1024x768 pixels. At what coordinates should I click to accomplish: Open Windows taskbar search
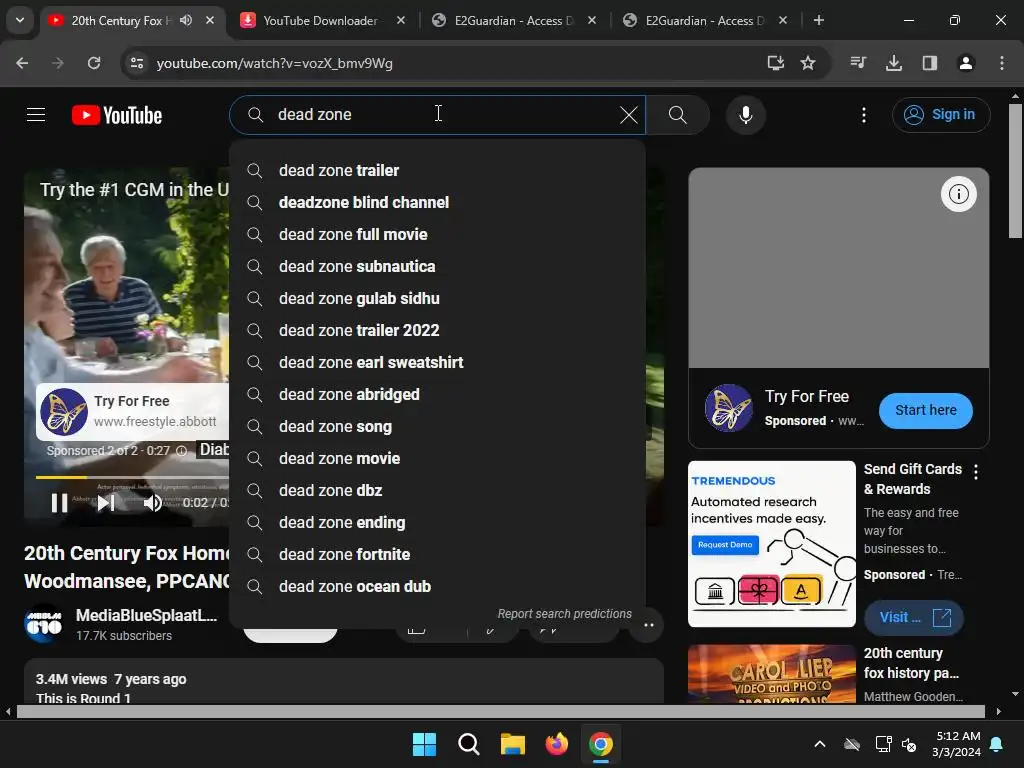[x=468, y=744]
